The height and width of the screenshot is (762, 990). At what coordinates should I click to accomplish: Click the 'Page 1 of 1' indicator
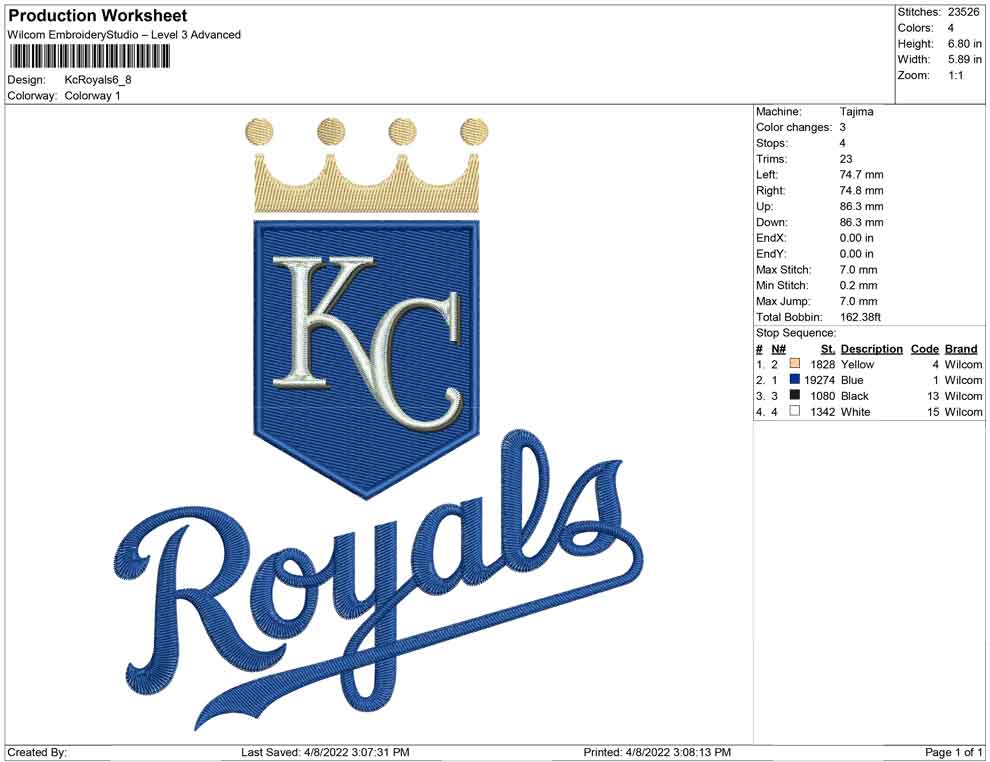953,752
